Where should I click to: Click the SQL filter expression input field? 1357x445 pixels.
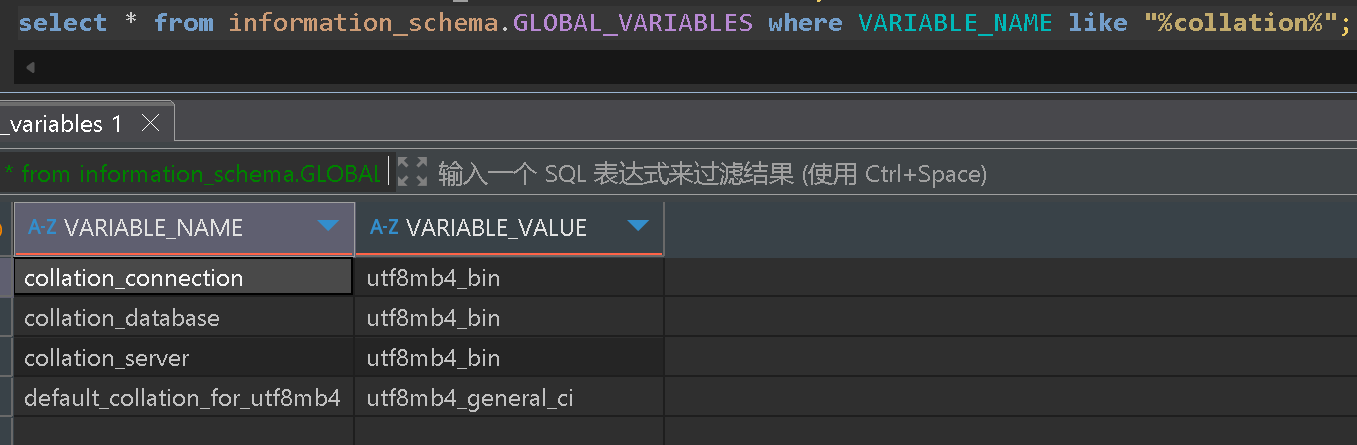coord(712,174)
